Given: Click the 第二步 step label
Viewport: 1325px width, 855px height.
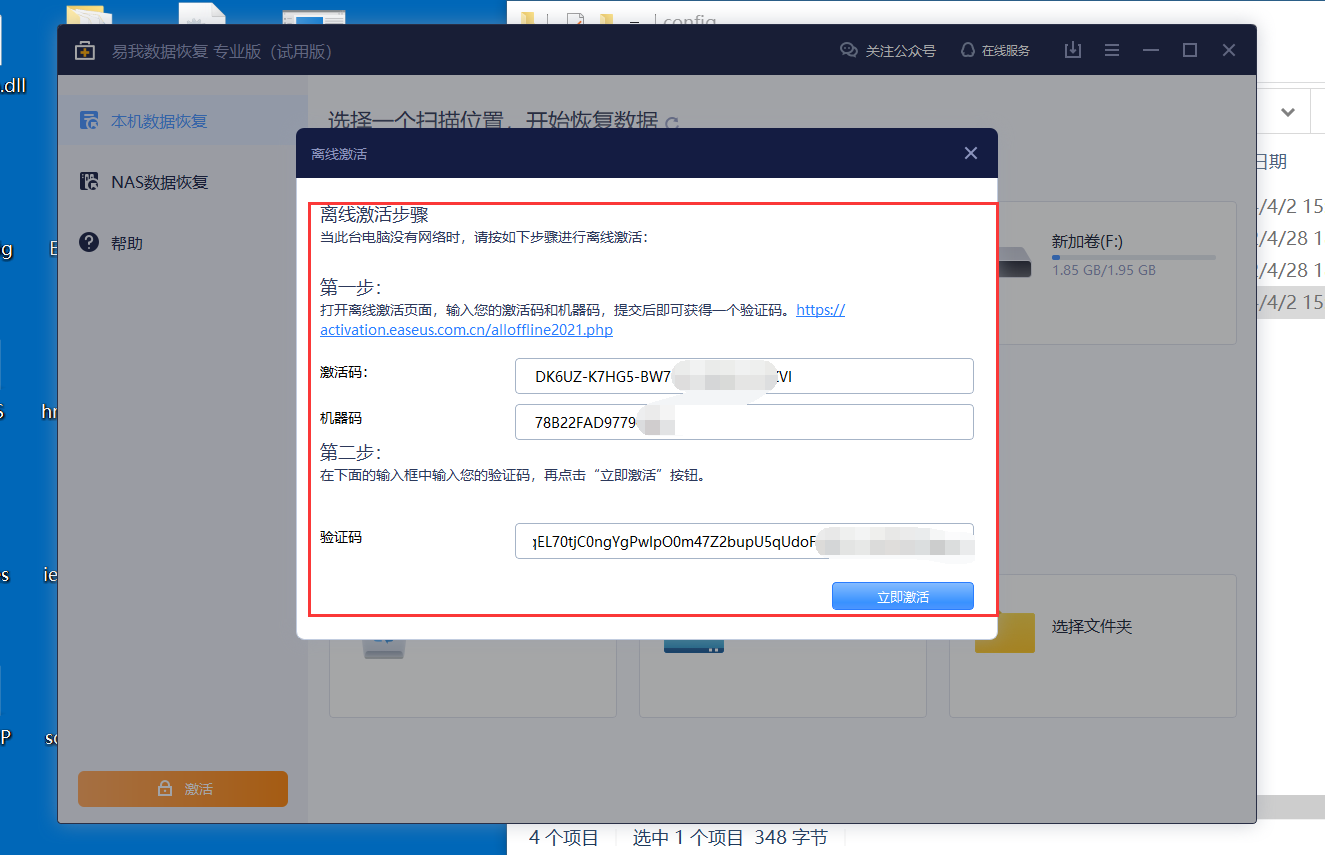Looking at the screenshot, I should click(350, 452).
